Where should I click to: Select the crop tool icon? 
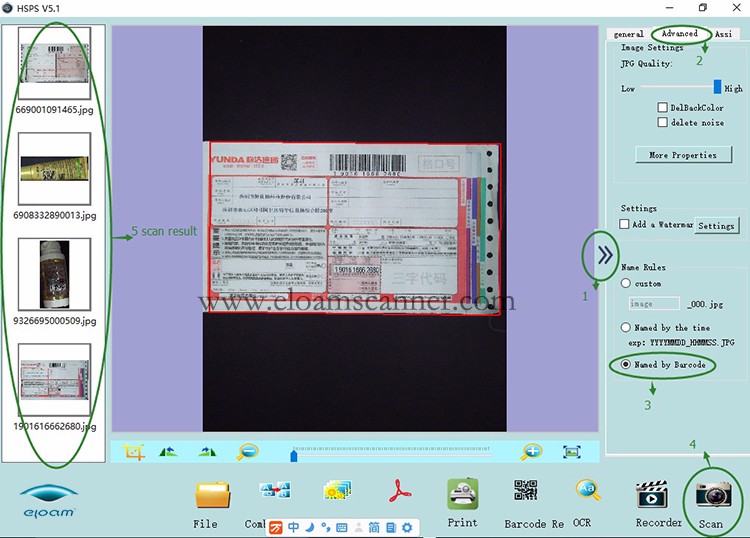[134, 452]
